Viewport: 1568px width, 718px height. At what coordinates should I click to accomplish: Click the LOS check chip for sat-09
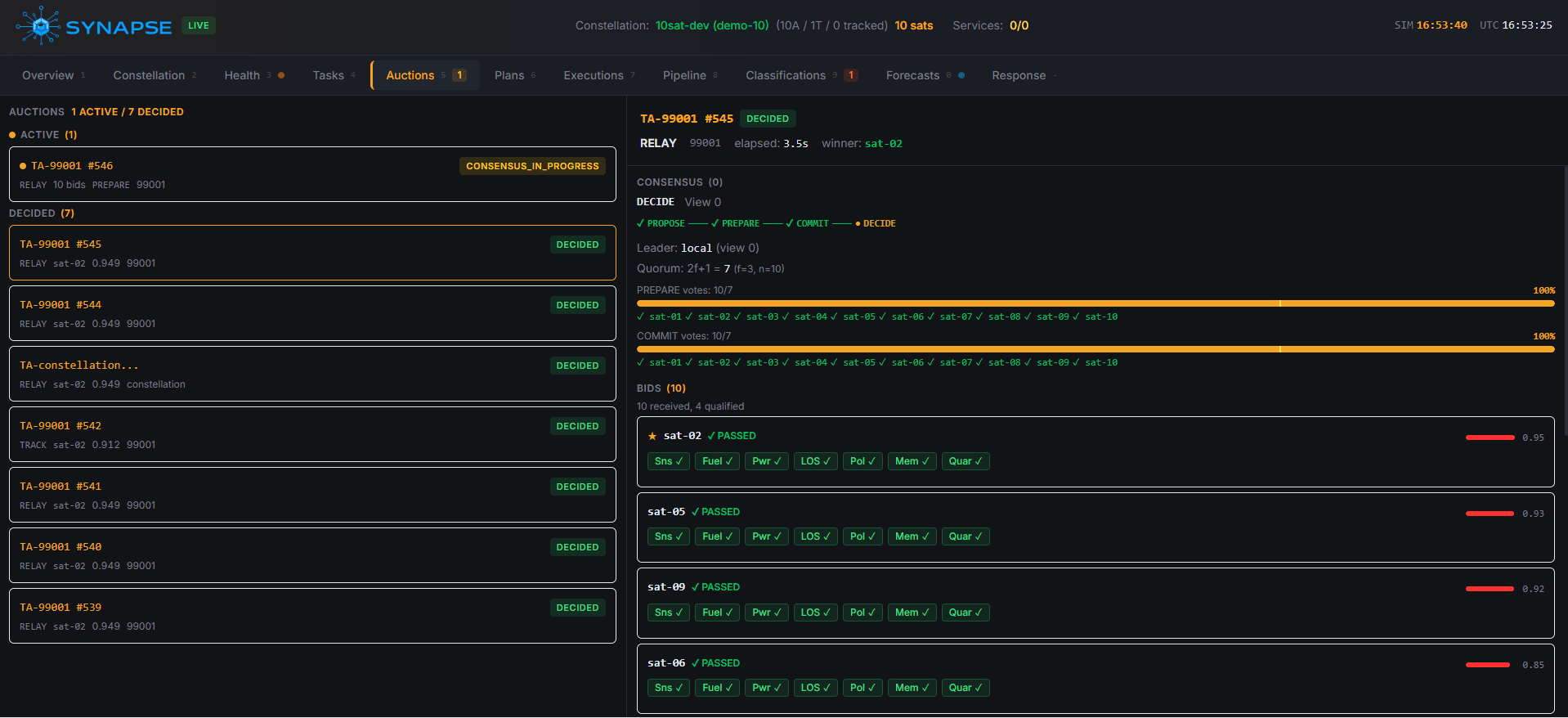click(816, 613)
